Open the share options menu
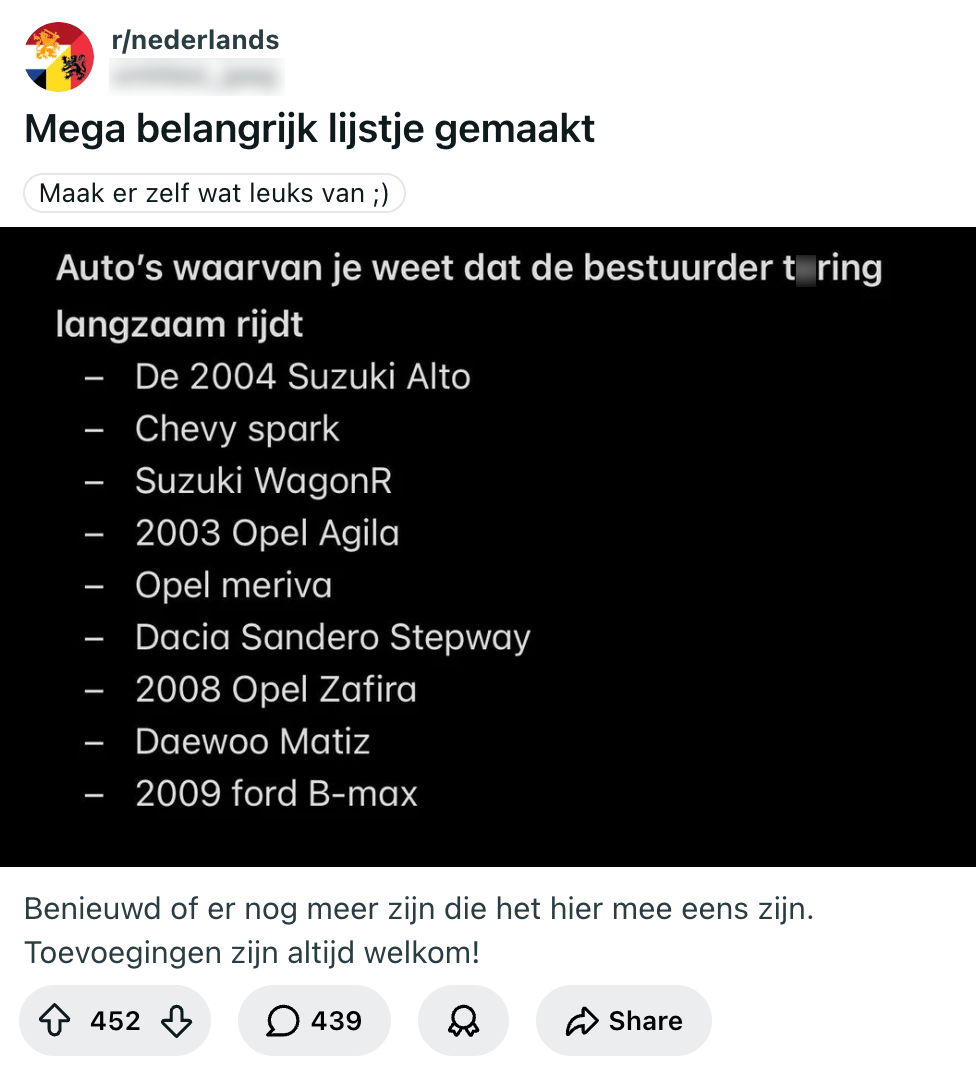Image resolution: width=976 pixels, height=1067 pixels. 623,1021
